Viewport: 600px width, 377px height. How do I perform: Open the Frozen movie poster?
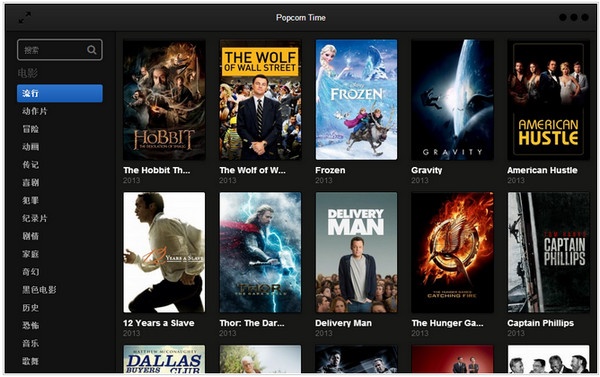pyautogui.click(x=356, y=100)
